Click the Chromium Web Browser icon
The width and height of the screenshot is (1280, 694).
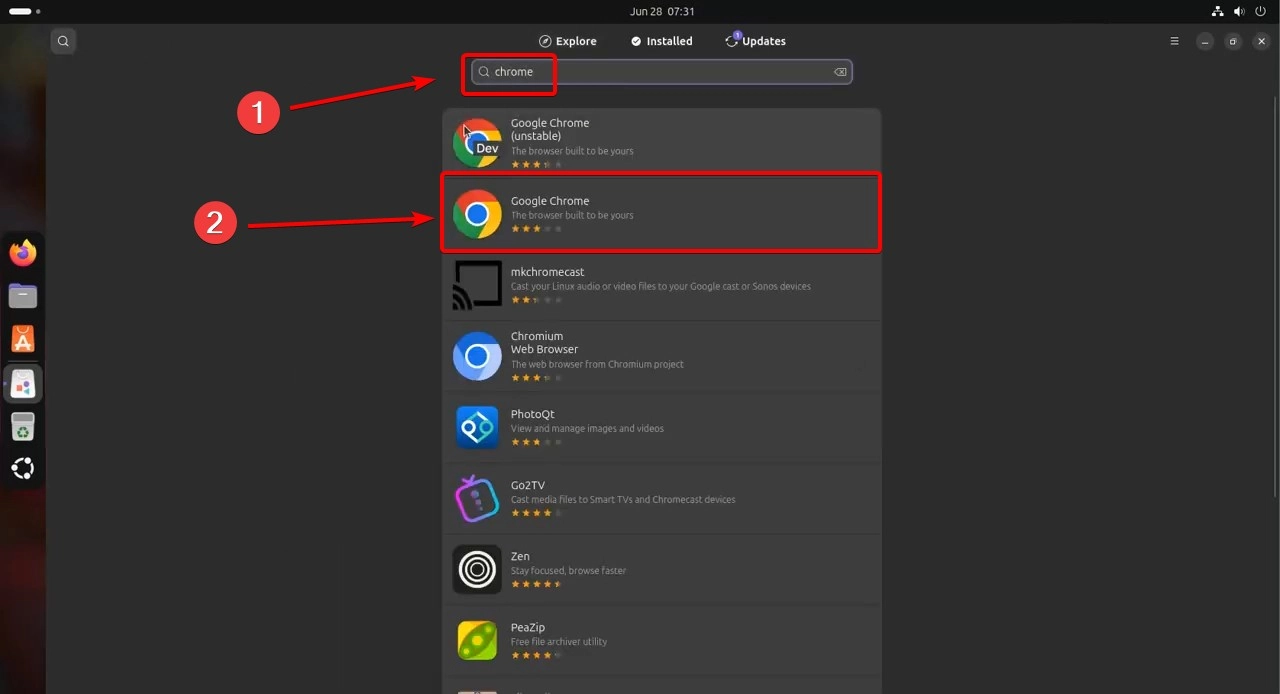tap(477, 356)
